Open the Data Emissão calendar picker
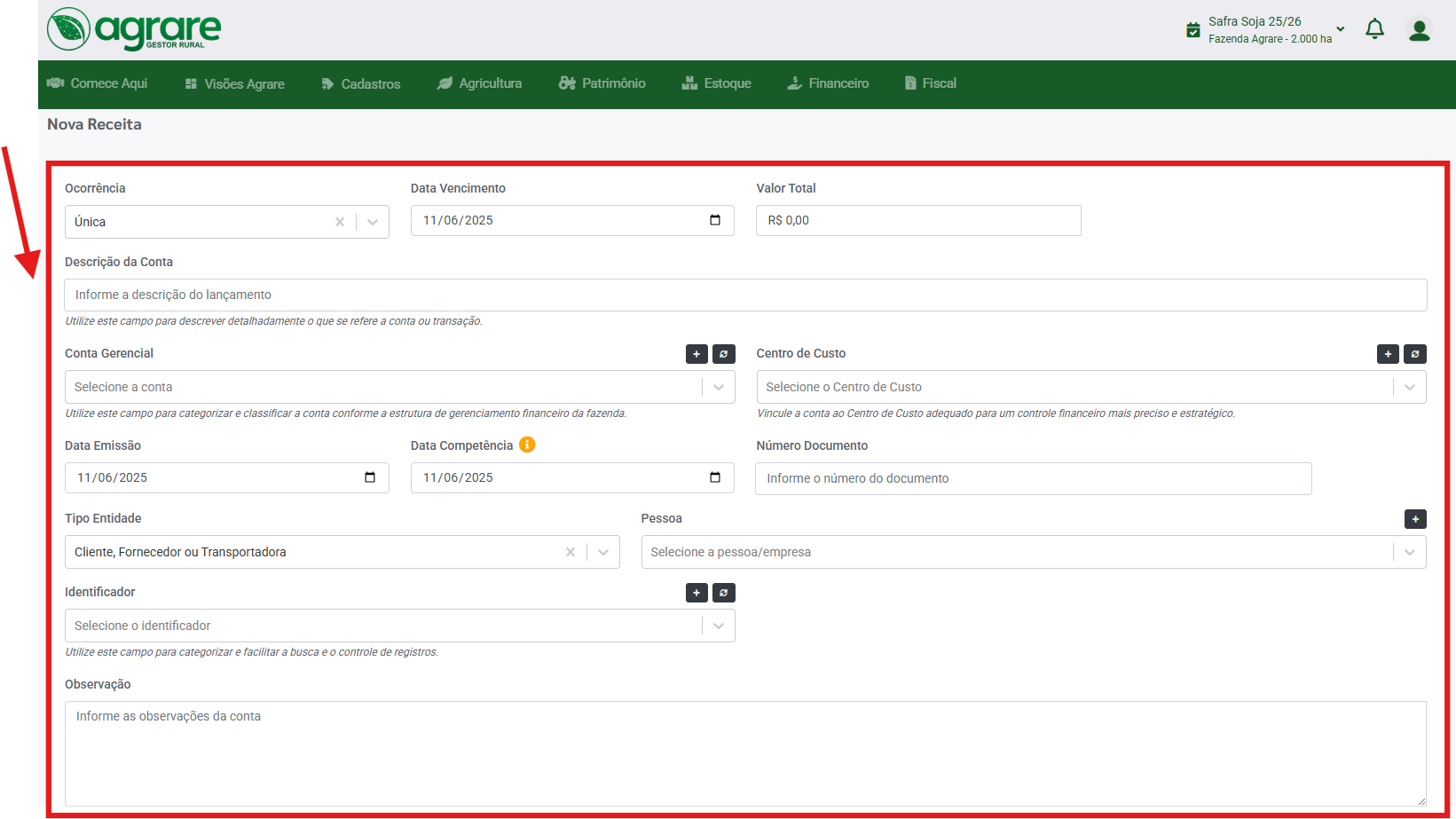Image resolution: width=1456 pixels, height=819 pixels. (370, 477)
